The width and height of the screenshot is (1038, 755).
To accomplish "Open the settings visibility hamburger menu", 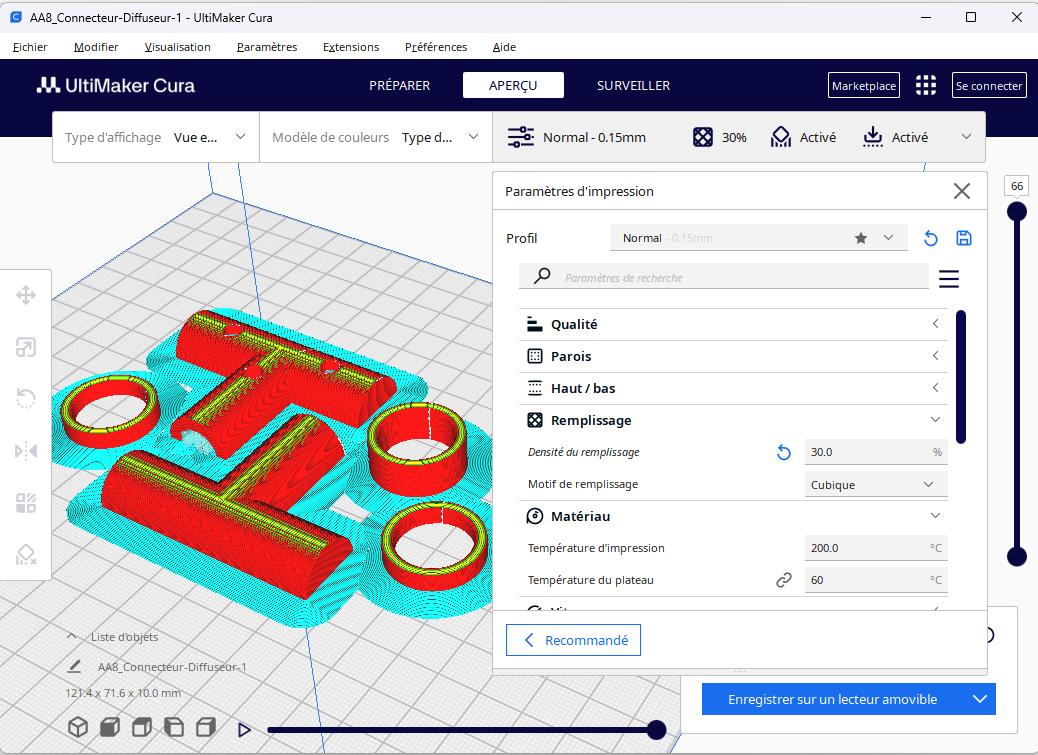I will tap(949, 278).
